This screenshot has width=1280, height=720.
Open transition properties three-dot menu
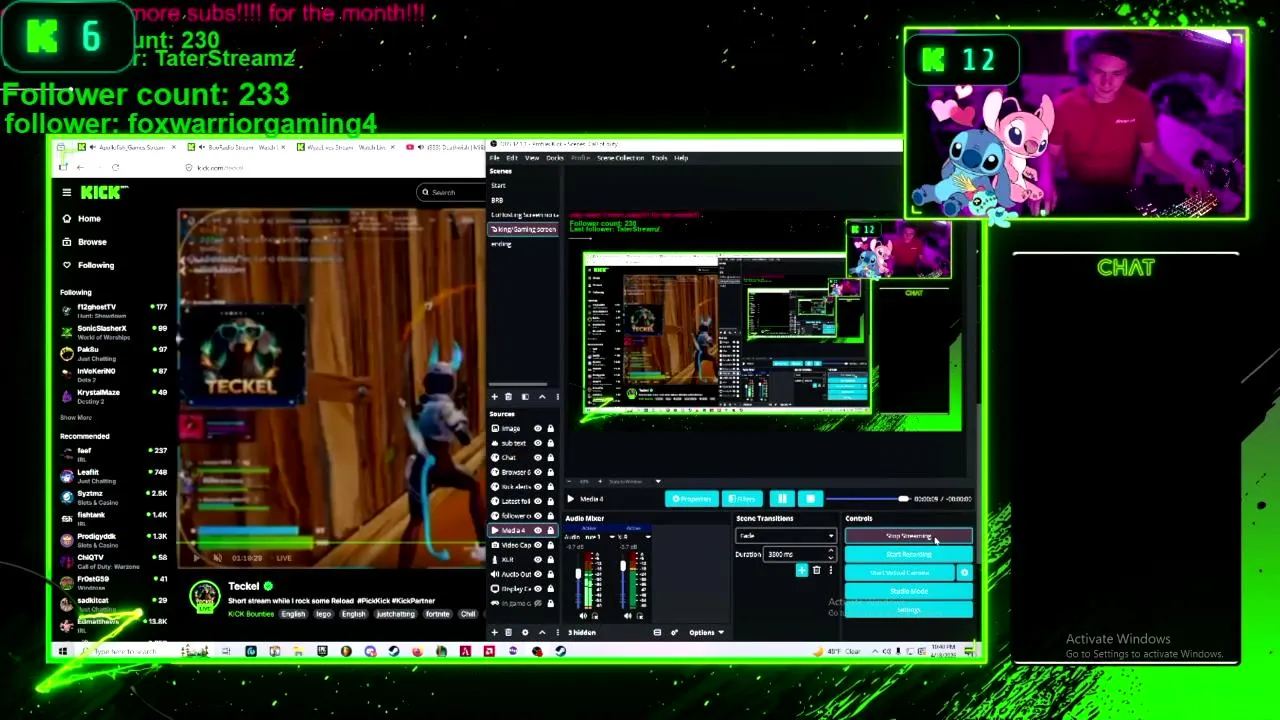[830, 570]
